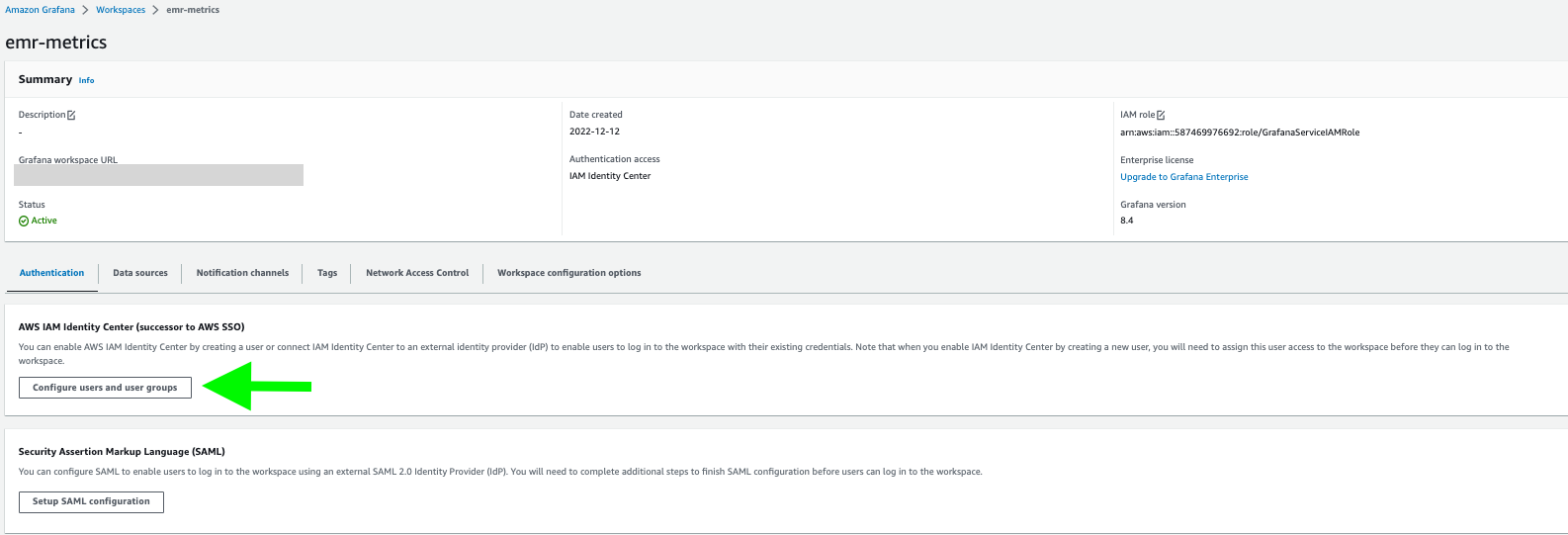The height and width of the screenshot is (535, 1568).
Task: Click the emr-metrics breadcrumb entry
Action: (x=193, y=10)
